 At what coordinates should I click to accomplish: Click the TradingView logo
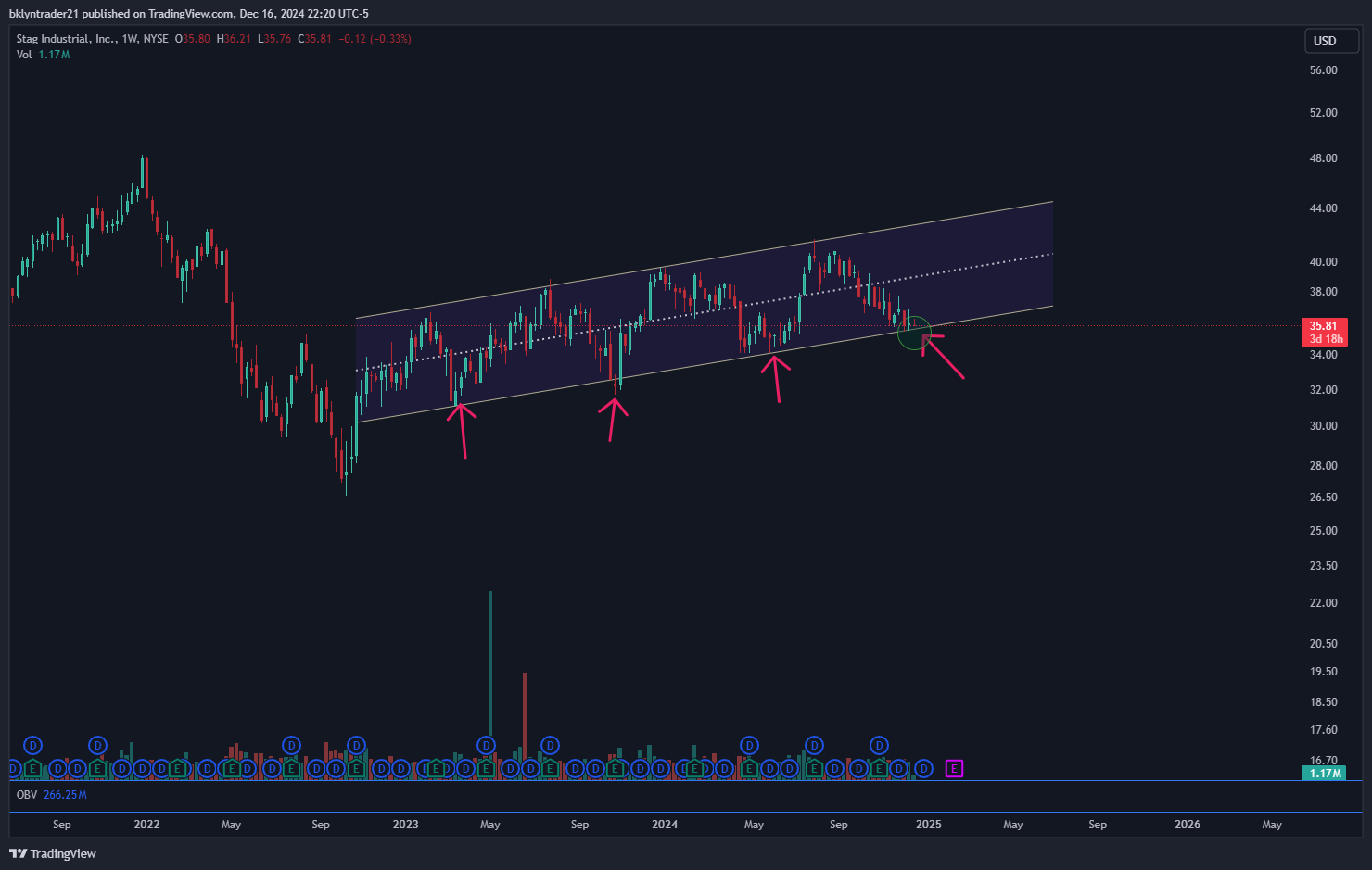pos(53,853)
